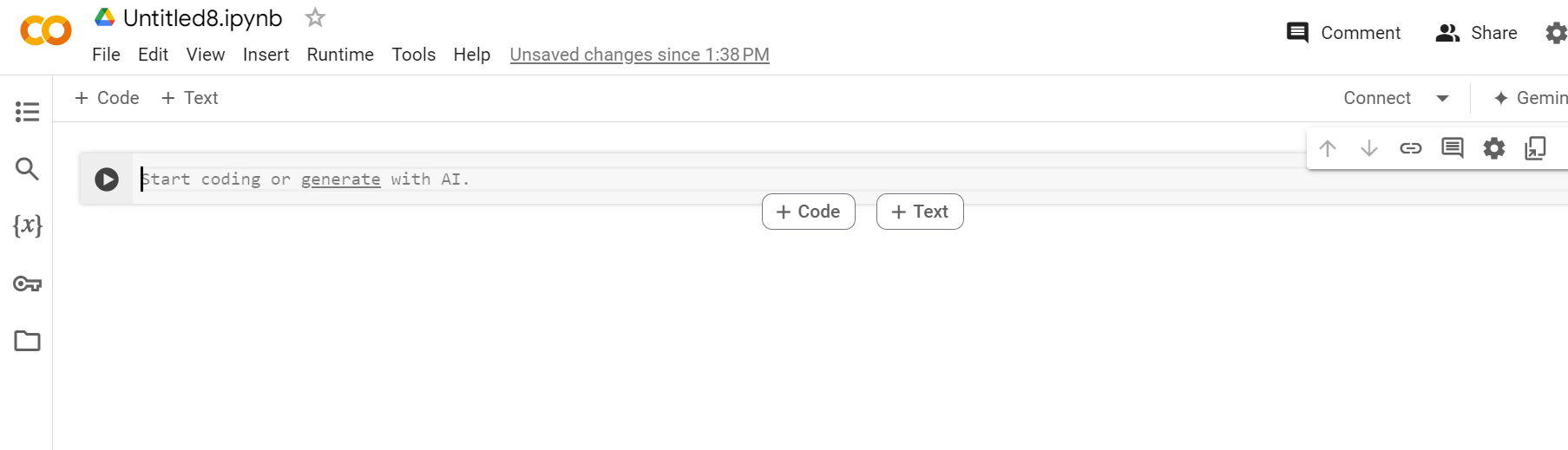1568x450 pixels.
Task: Click the code cell input field
Action: tap(694, 179)
